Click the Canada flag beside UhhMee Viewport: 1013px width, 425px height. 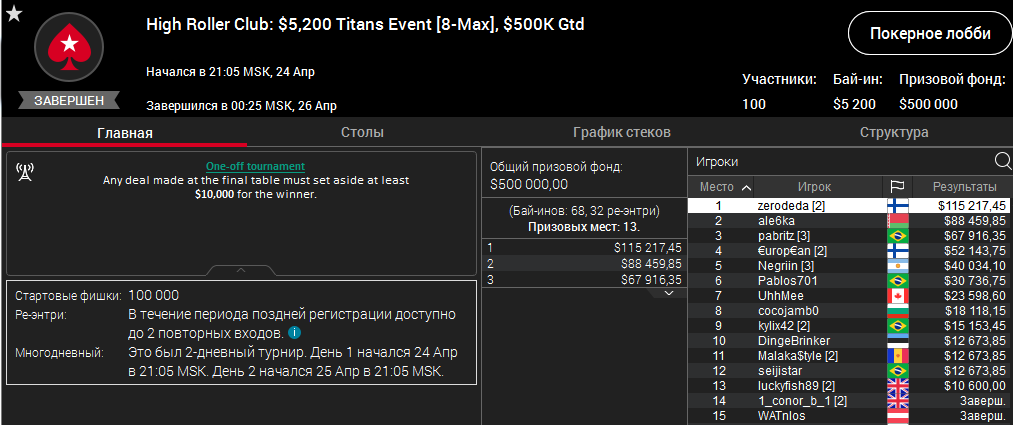[x=897, y=296]
